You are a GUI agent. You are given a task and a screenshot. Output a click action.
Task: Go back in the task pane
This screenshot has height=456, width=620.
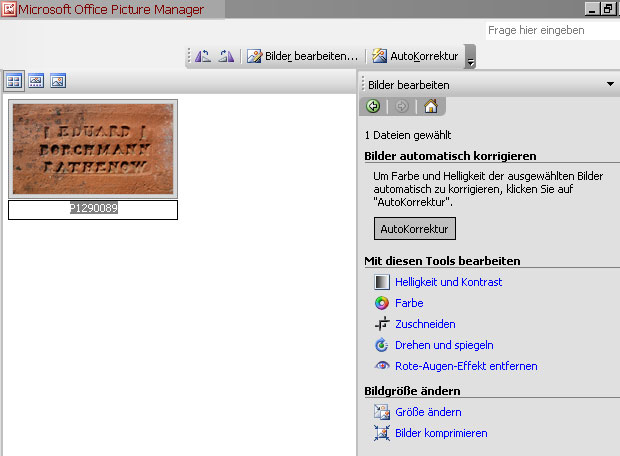[x=373, y=106]
